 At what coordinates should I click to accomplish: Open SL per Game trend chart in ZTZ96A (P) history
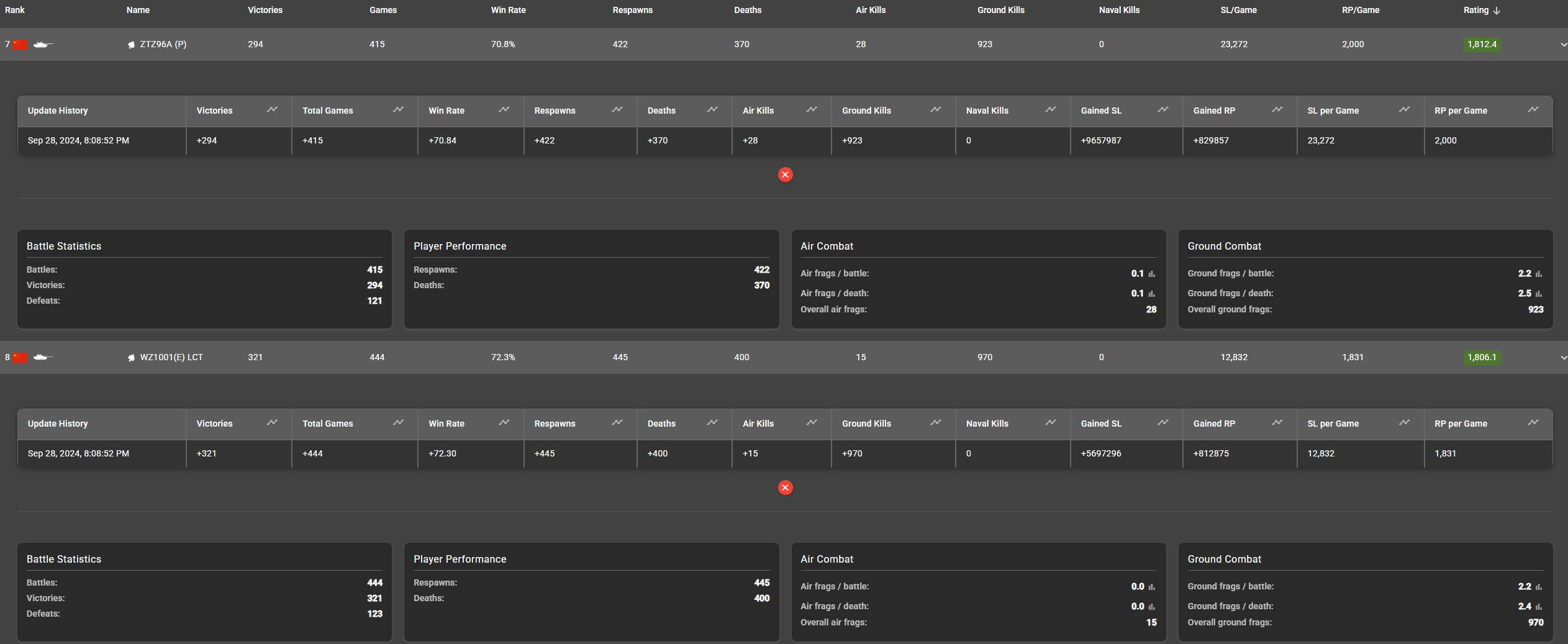[1404, 109]
